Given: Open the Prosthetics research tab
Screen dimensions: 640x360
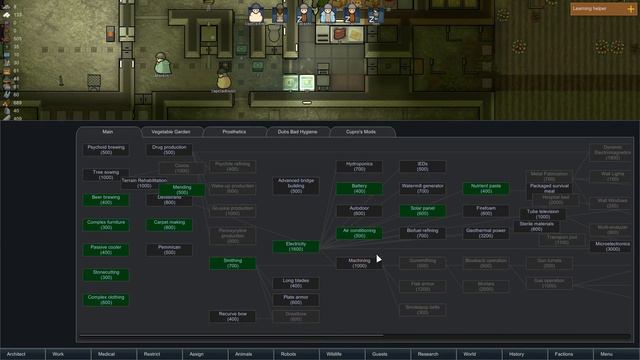Looking at the screenshot, I should [234, 132].
